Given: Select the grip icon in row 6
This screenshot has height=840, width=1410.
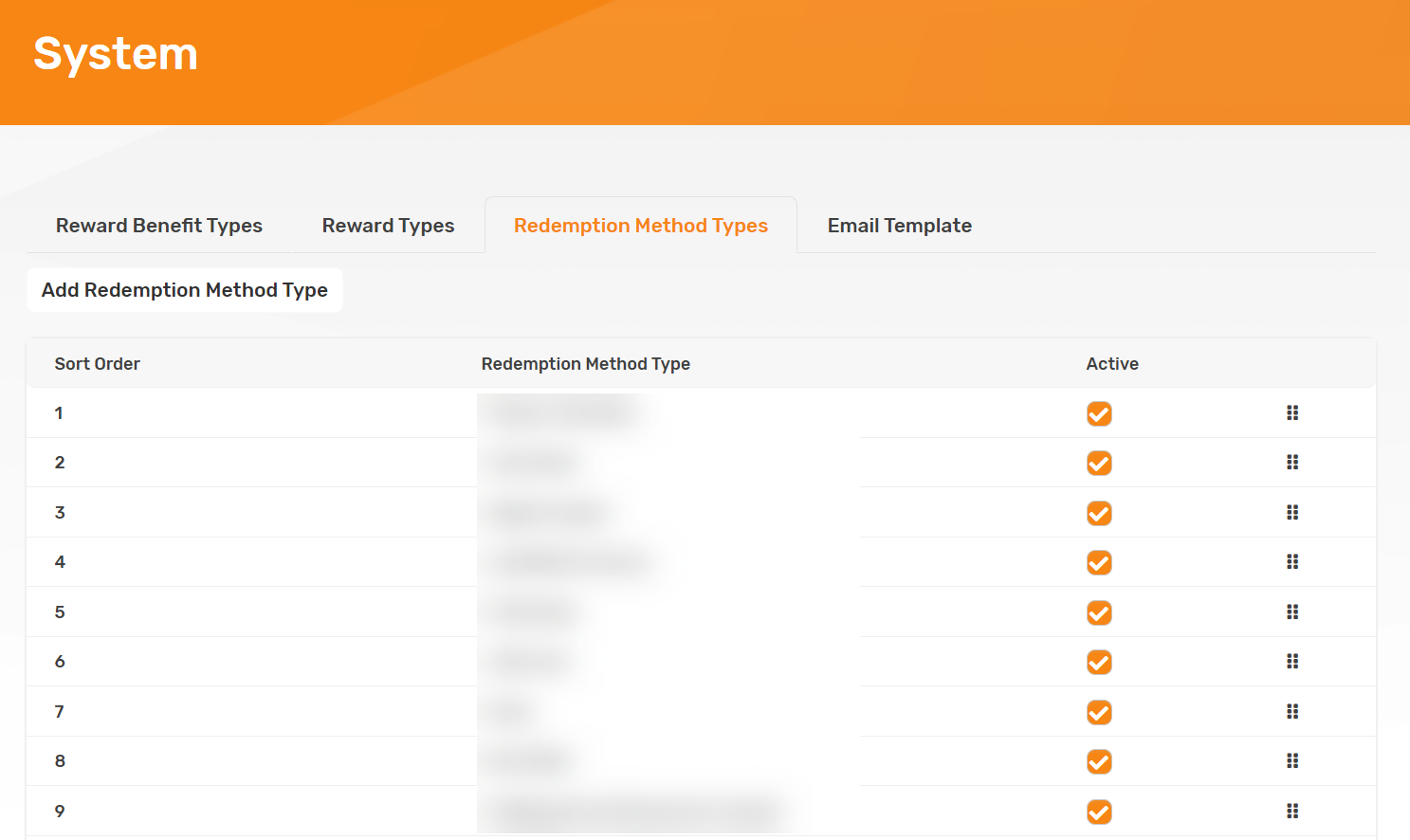Looking at the screenshot, I should (1291, 662).
